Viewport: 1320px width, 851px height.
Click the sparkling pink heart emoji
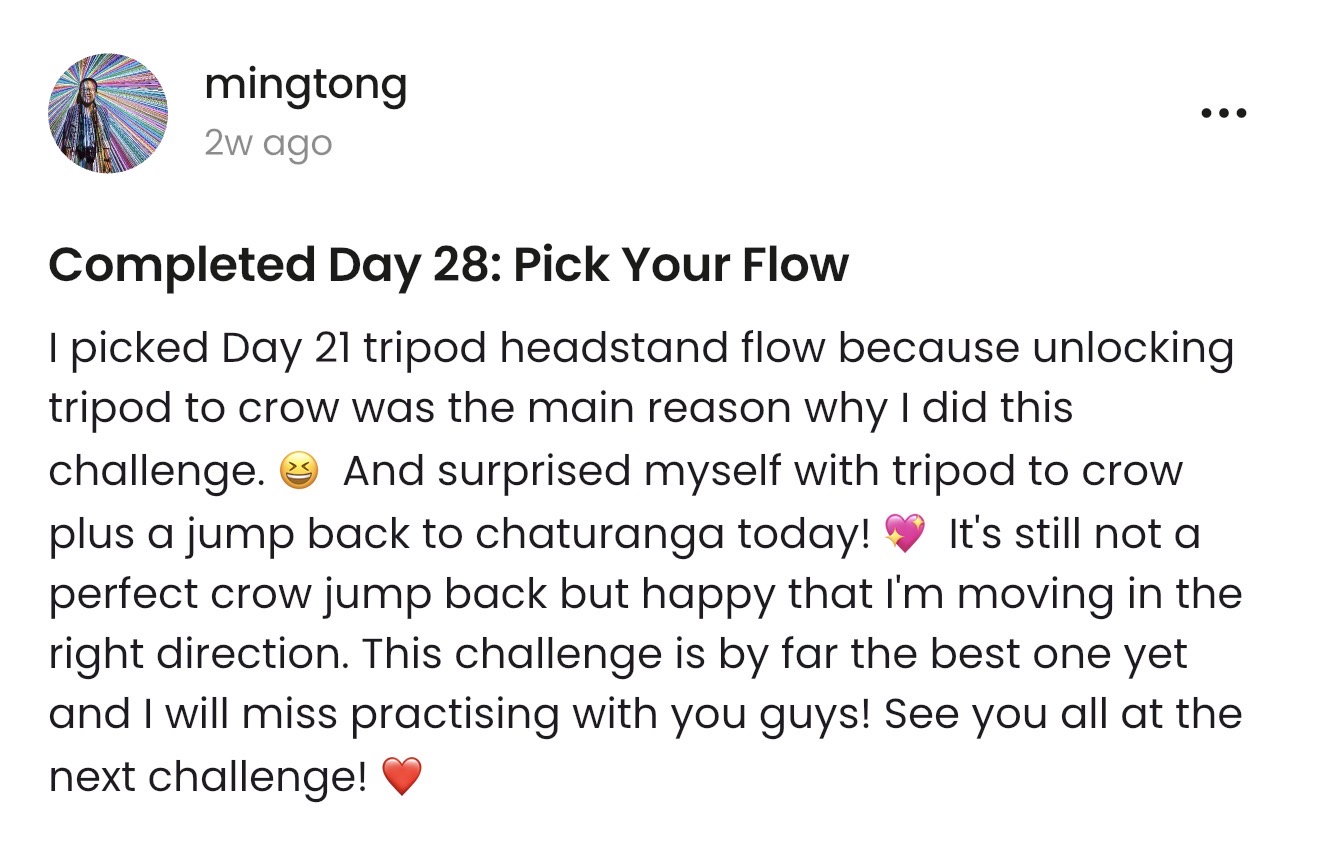(905, 533)
